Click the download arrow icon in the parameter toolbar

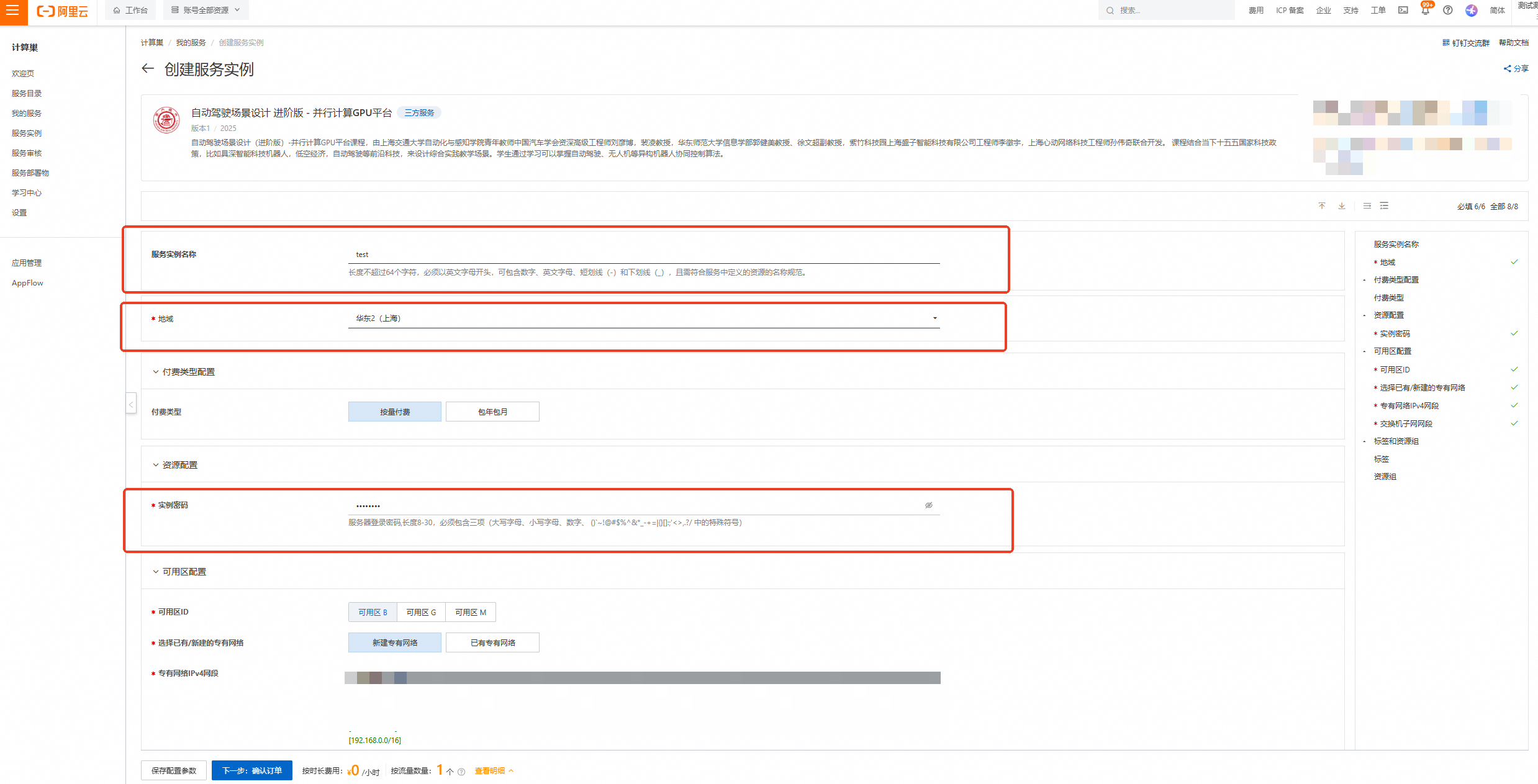tap(1342, 206)
